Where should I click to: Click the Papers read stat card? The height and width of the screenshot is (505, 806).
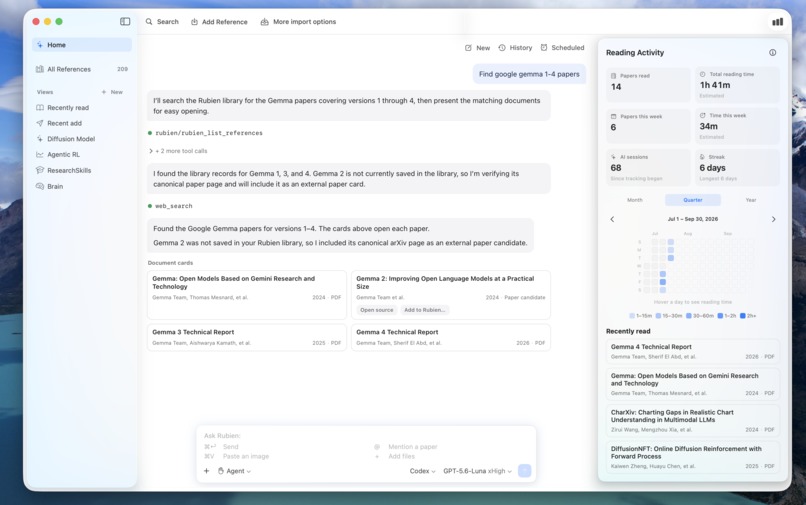pyautogui.click(x=648, y=85)
